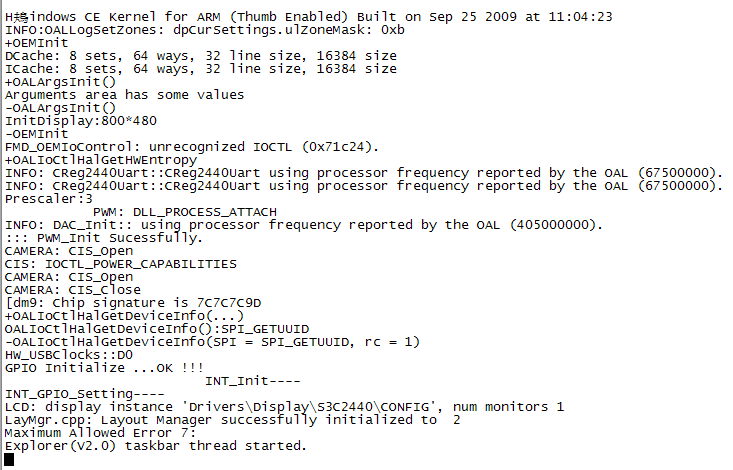Click the Windows CE Kernel build line
Viewport: 733px width, 470px height.
click(x=308, y=16)
